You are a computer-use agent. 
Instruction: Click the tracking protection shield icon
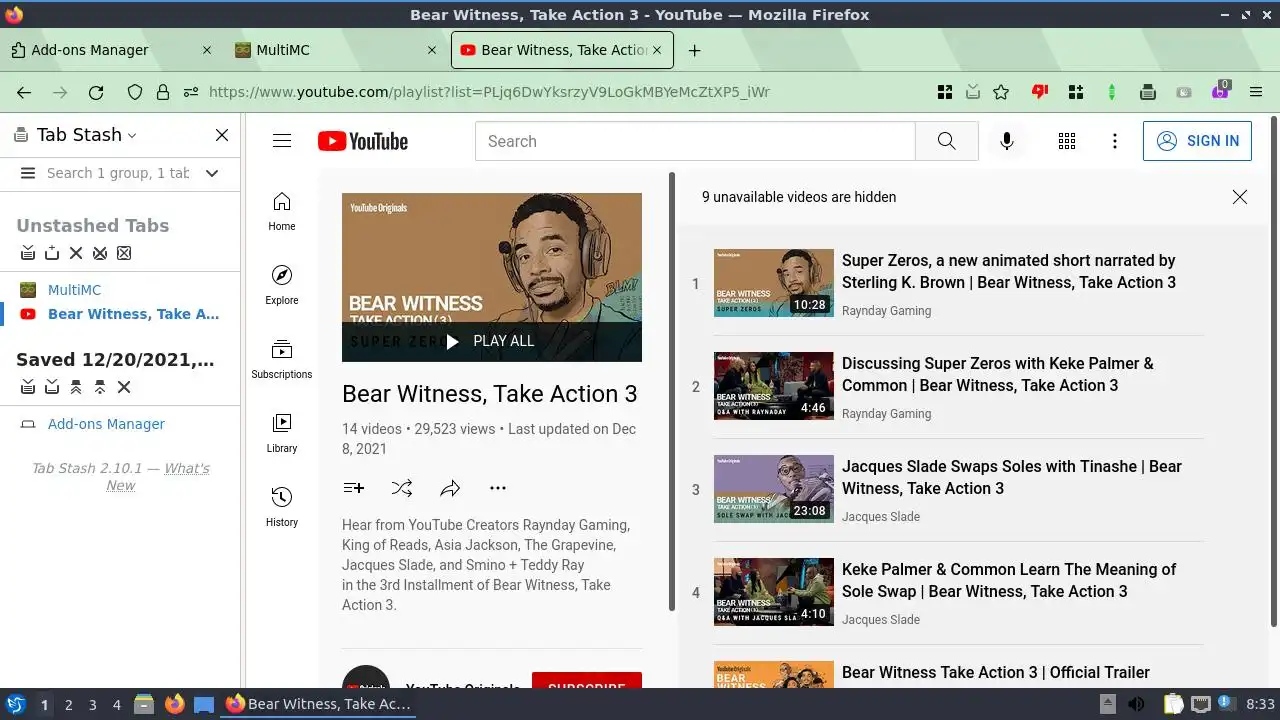[x=135, y=92]
